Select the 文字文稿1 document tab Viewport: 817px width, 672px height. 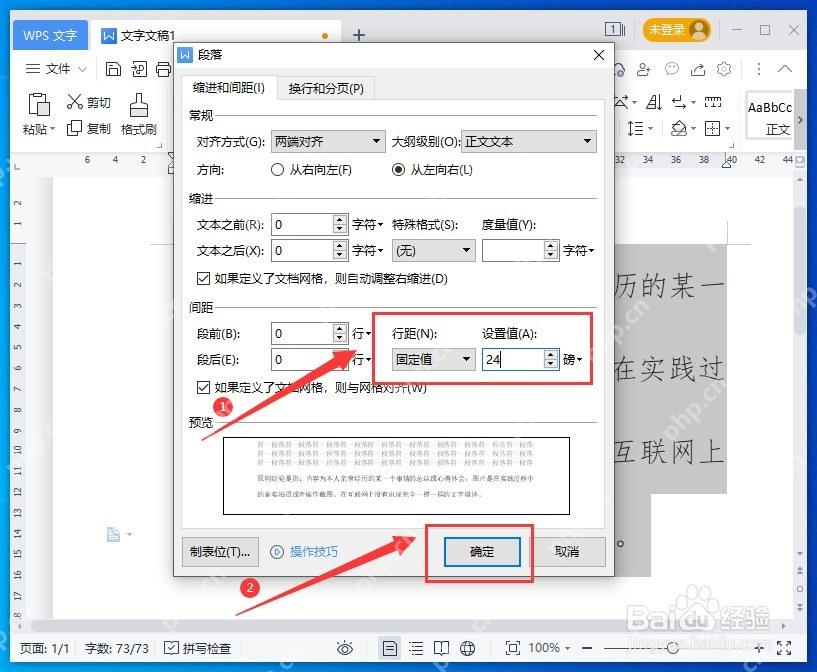216,35
